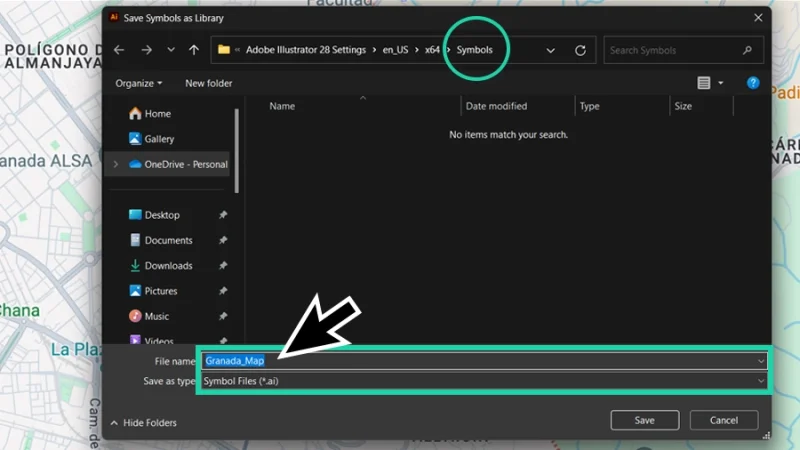
Task: Refresh the Symbols folder listing
Action: click(x=580, y=50)
